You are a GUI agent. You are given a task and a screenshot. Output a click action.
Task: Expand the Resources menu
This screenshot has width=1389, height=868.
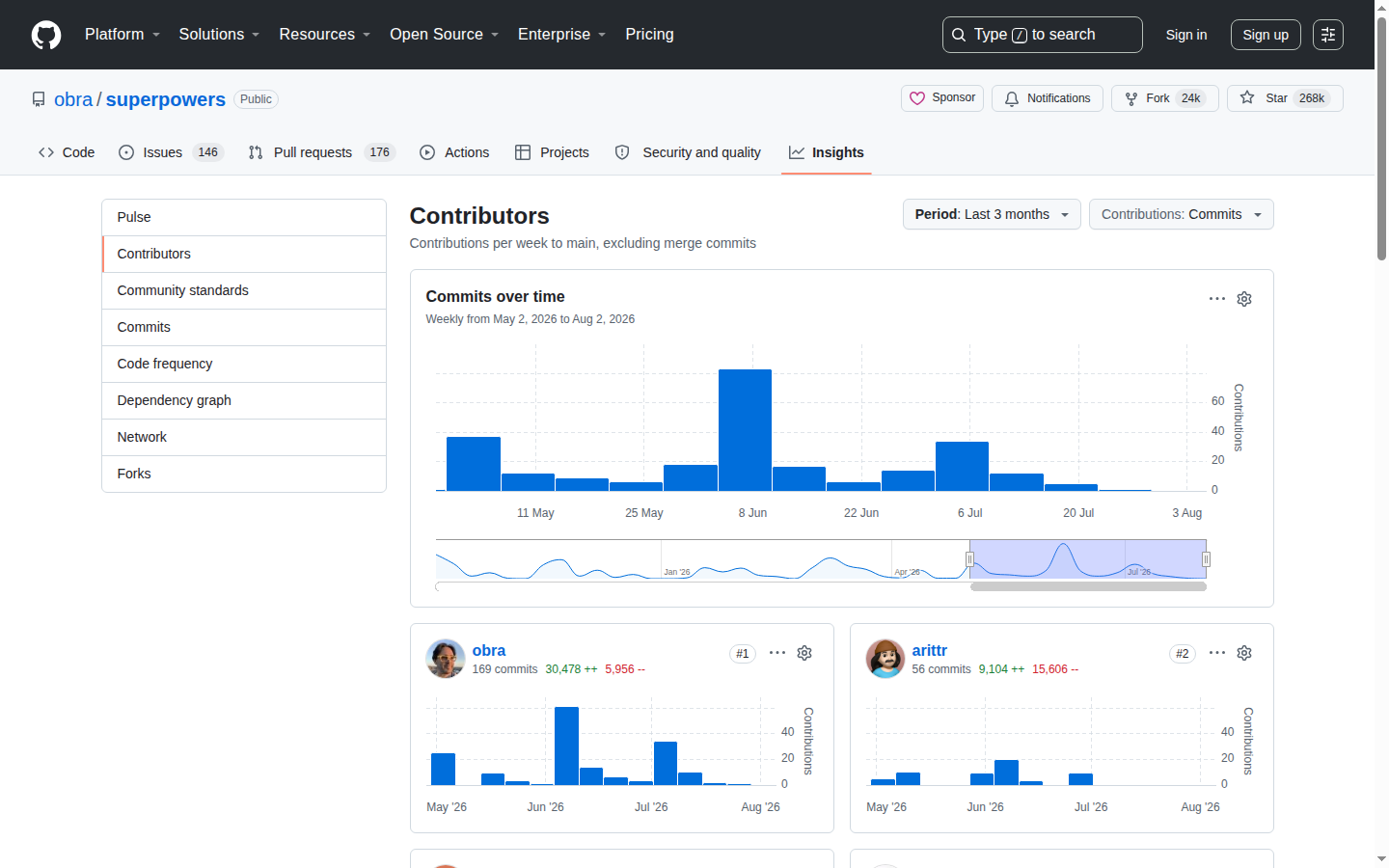click(x=325, y=35)
